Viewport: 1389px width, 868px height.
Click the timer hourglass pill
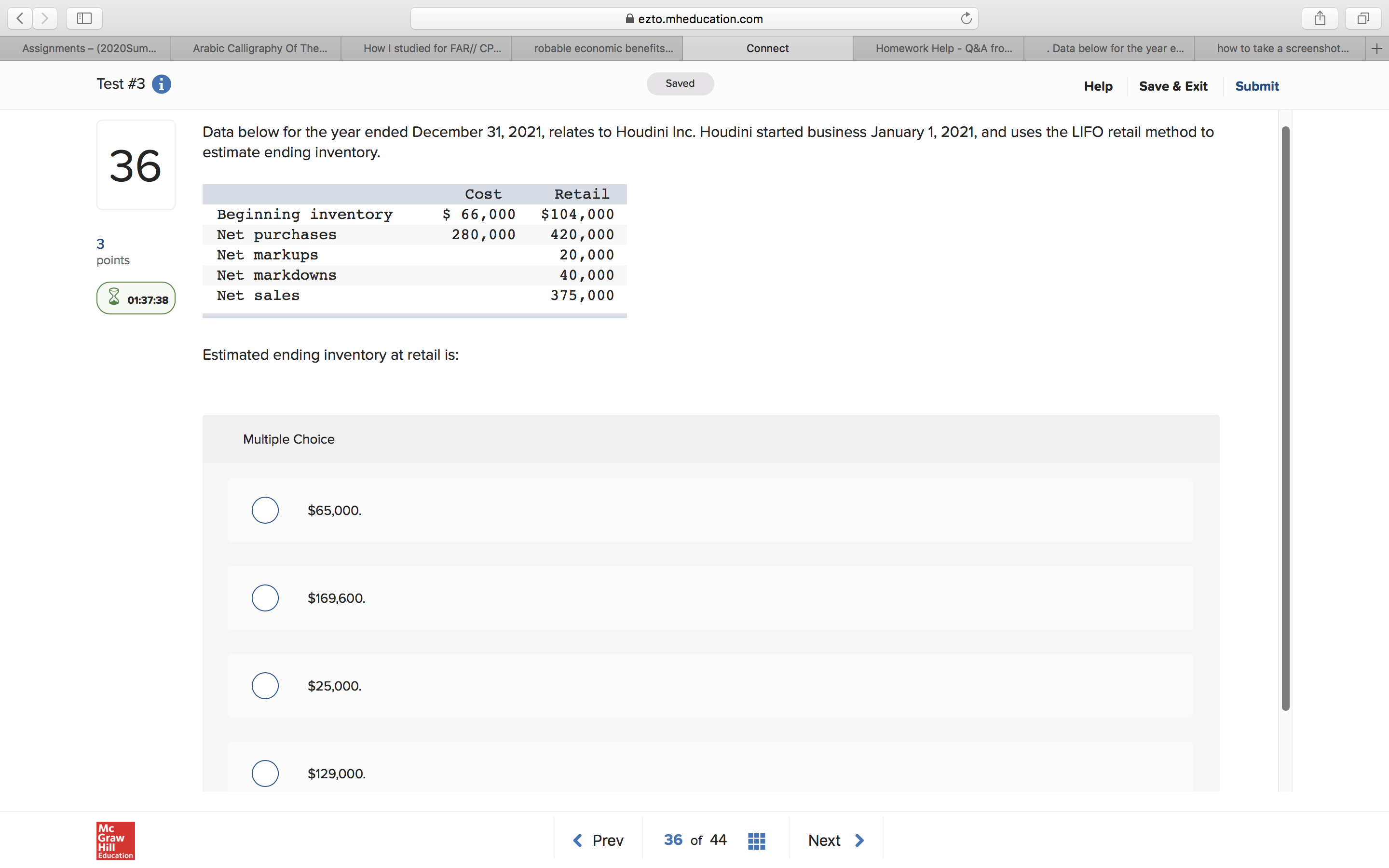click(136, 298)
